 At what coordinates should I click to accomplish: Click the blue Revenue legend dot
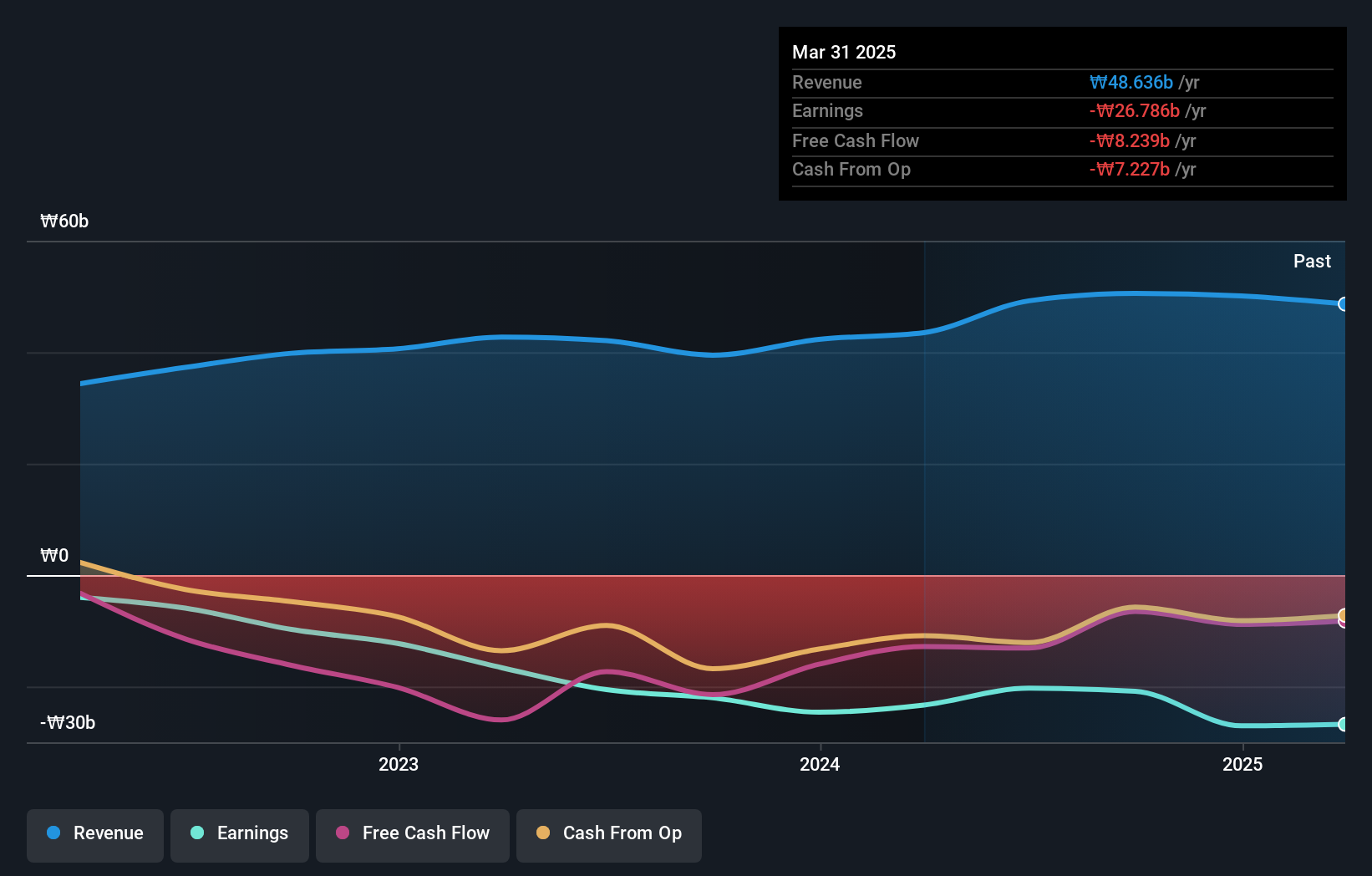point(54,833)
